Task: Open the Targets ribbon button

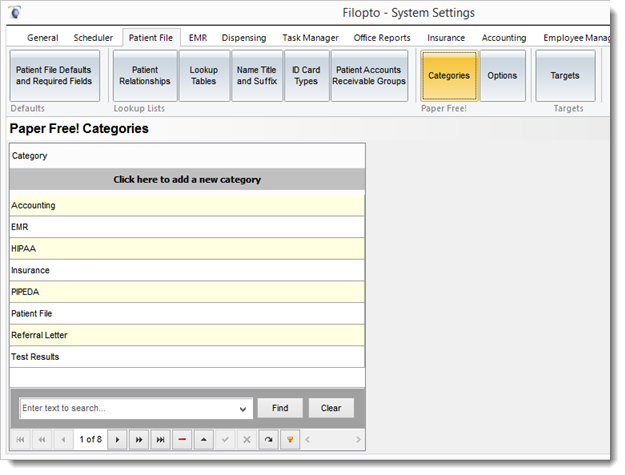Action: tap(565, 76)
